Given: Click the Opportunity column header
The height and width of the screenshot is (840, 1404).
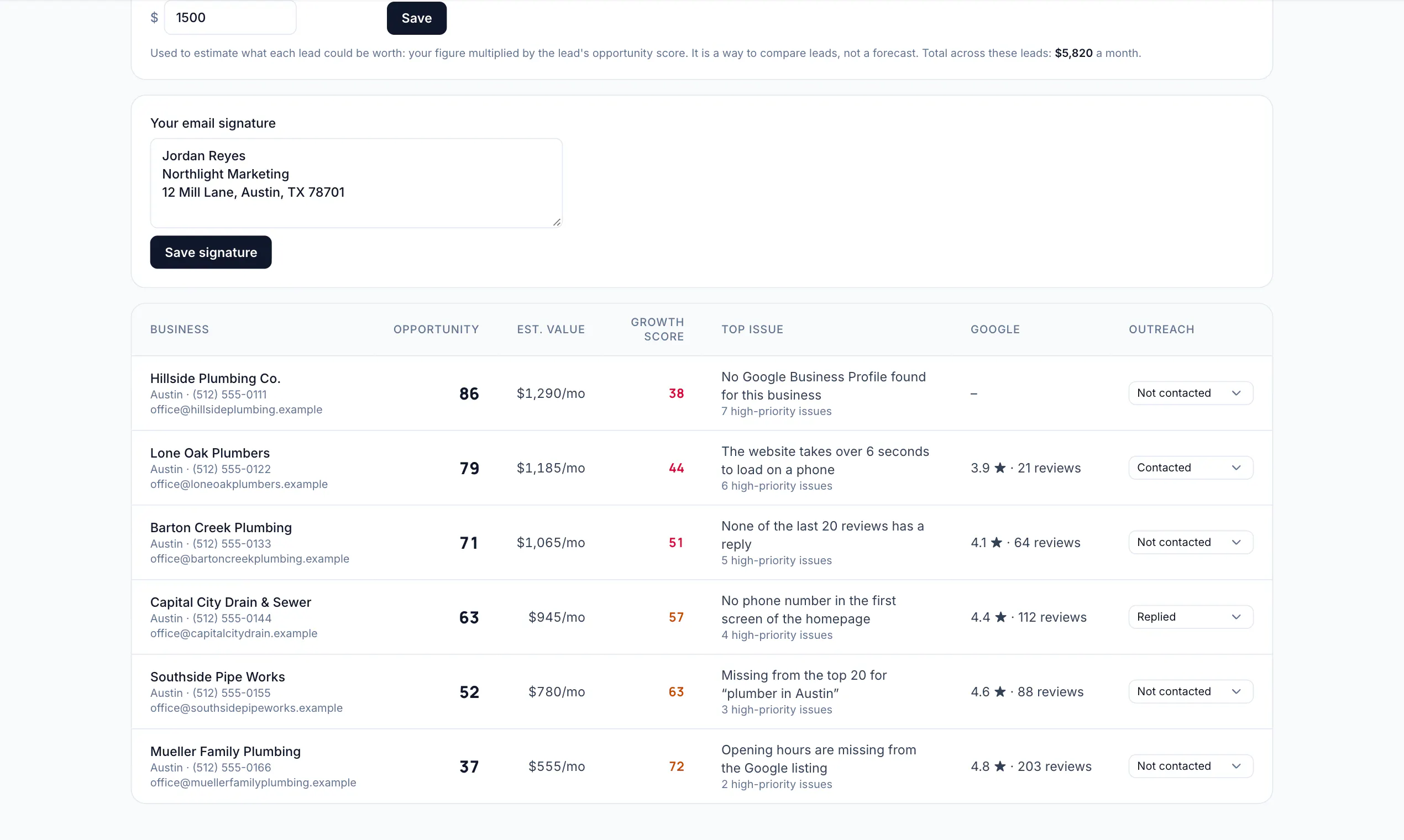Looking at the screenshot, I should coord(436,329).
